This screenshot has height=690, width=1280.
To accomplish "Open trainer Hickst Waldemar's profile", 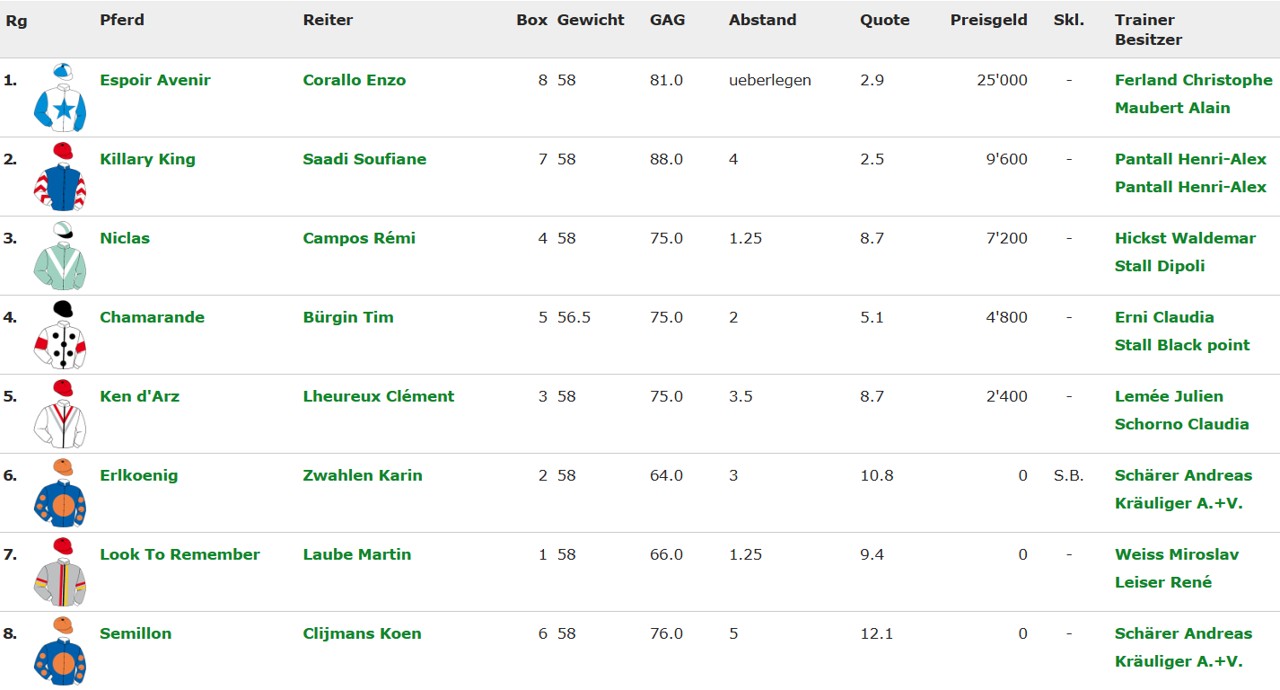I will [1185, 238].
